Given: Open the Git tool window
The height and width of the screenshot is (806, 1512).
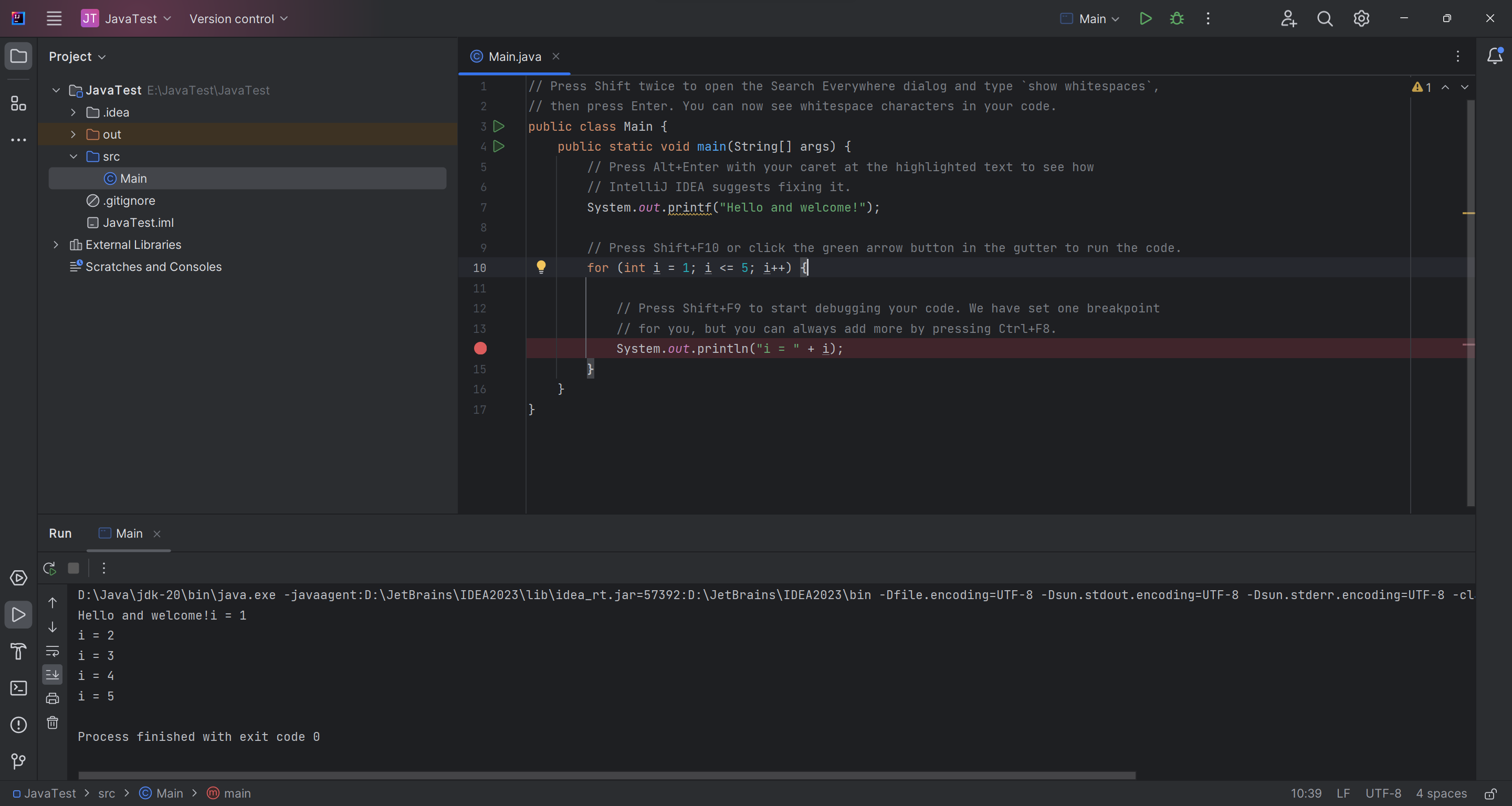Looking at the screenshot, I should (19, 761).
